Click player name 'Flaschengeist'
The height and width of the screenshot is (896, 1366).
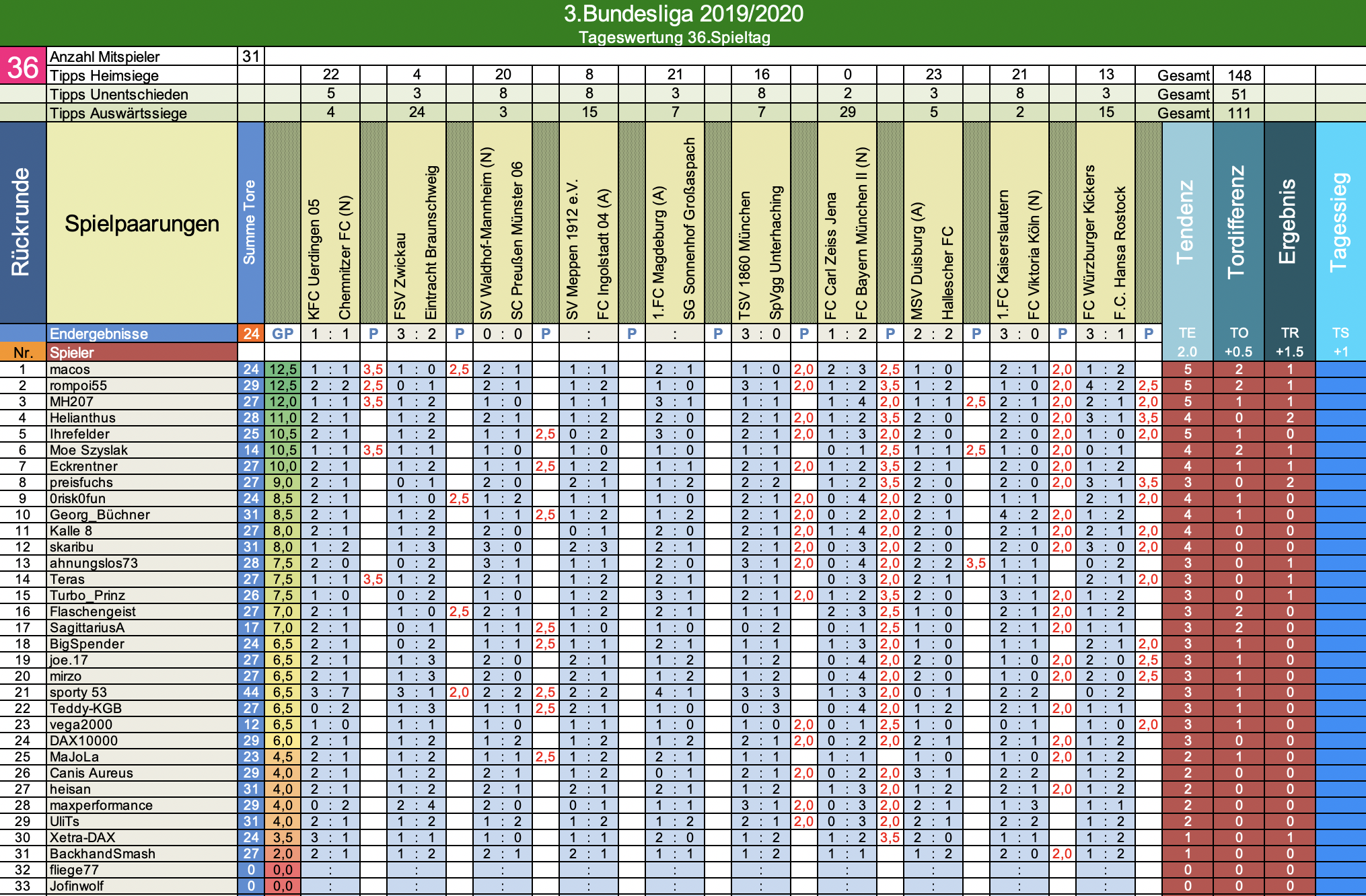93,611
